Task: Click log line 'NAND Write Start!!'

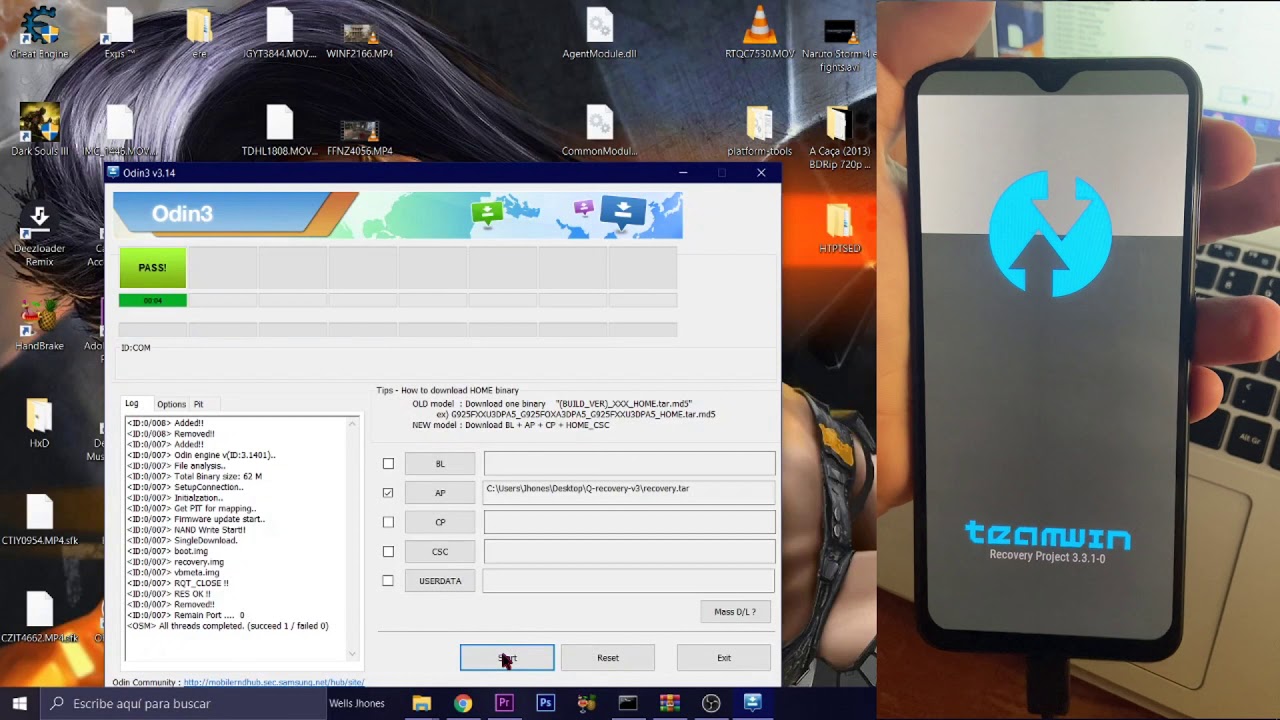Action: tap(186, 530)
